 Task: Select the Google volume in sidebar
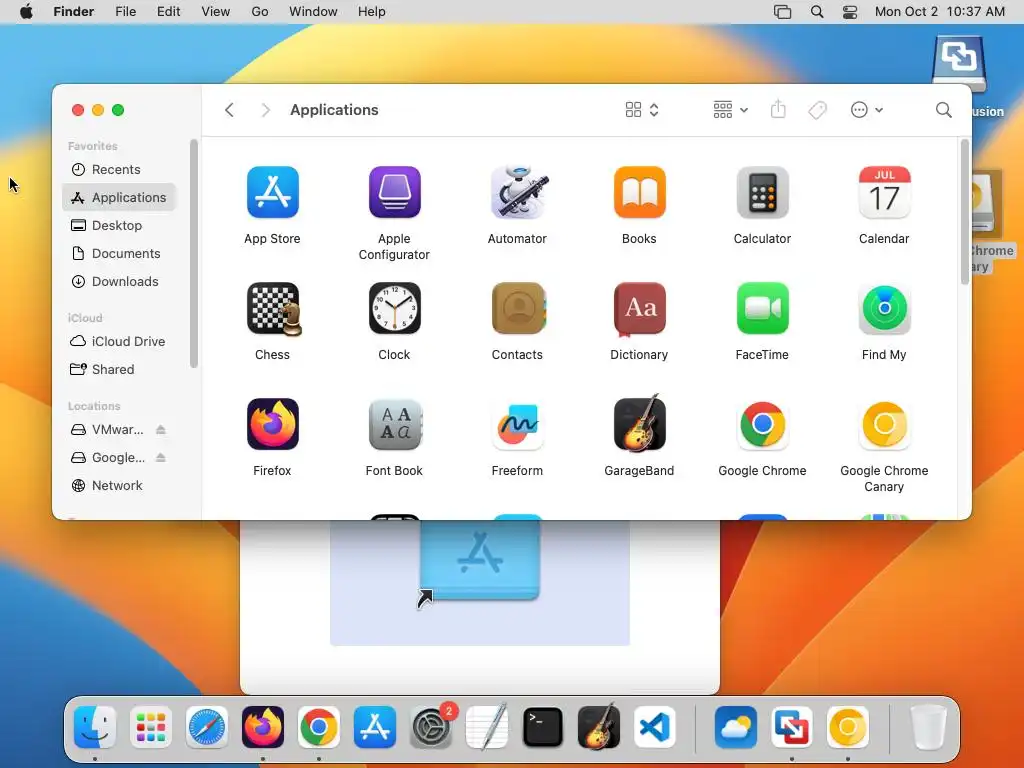tap(108, 458)
